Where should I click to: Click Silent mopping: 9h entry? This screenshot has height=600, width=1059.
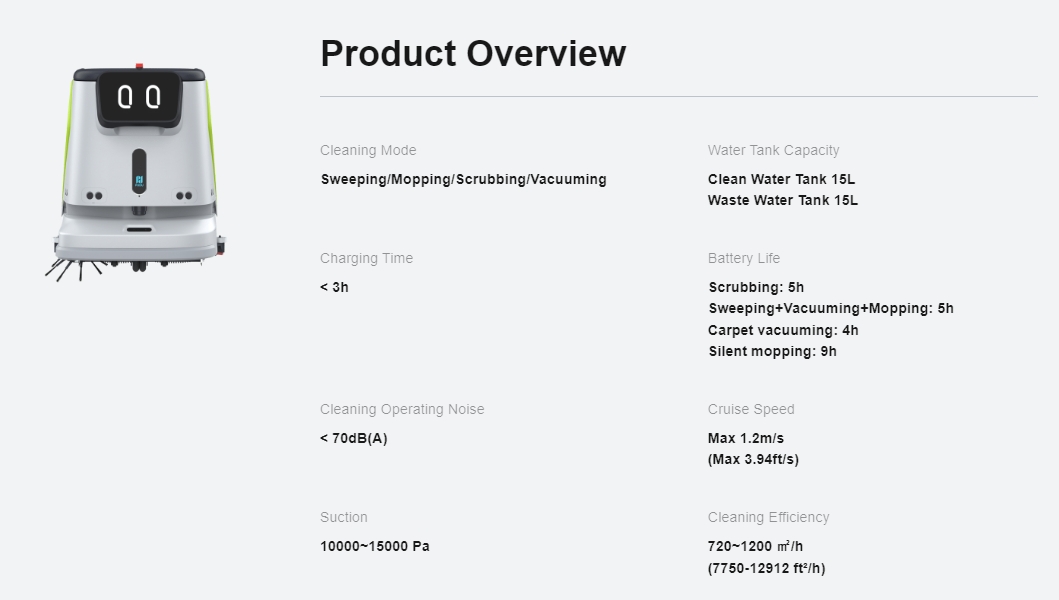[773, 351]
